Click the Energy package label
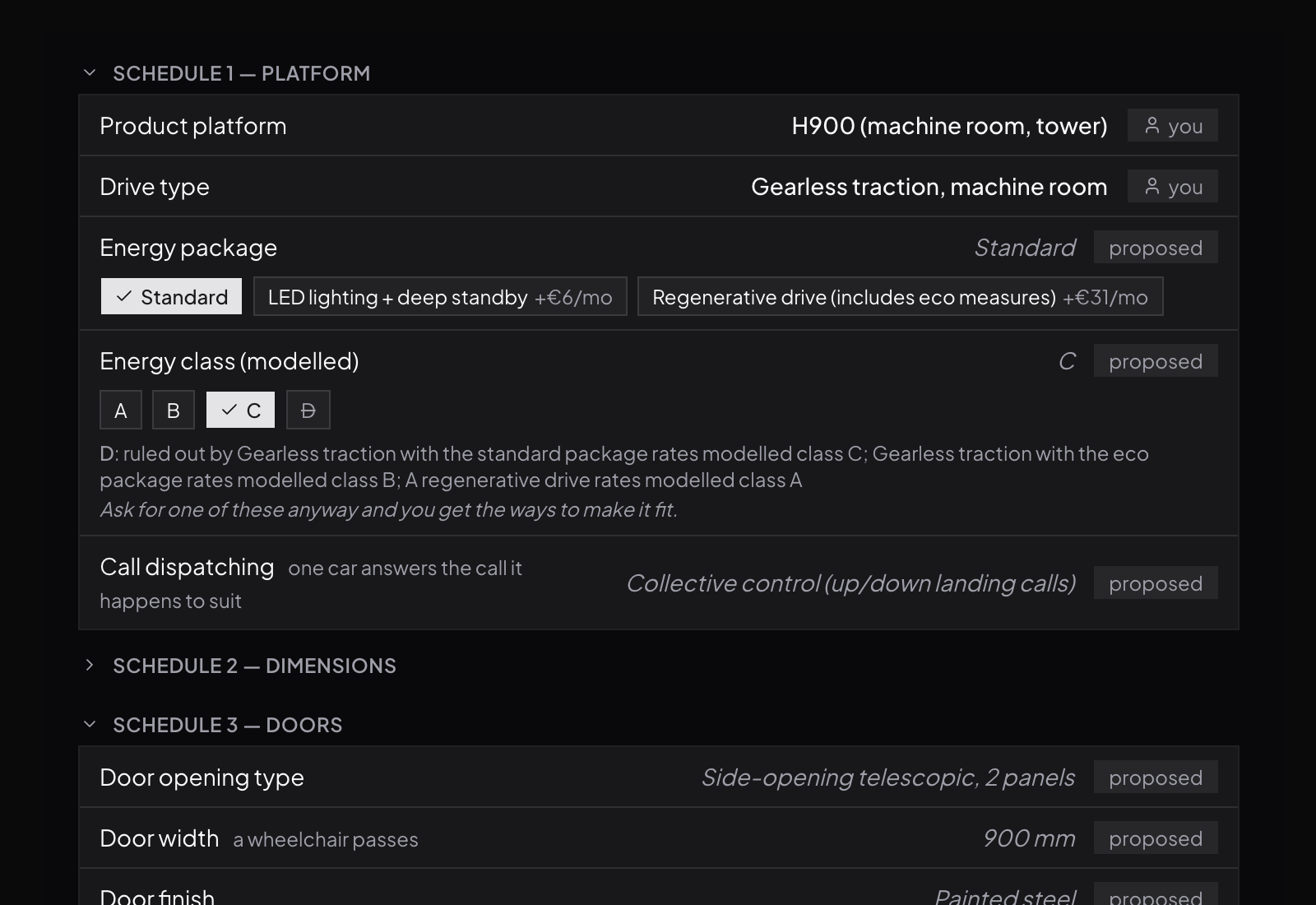The width and height of the screenshot is (1316, 905). click(x=188, y=248)
